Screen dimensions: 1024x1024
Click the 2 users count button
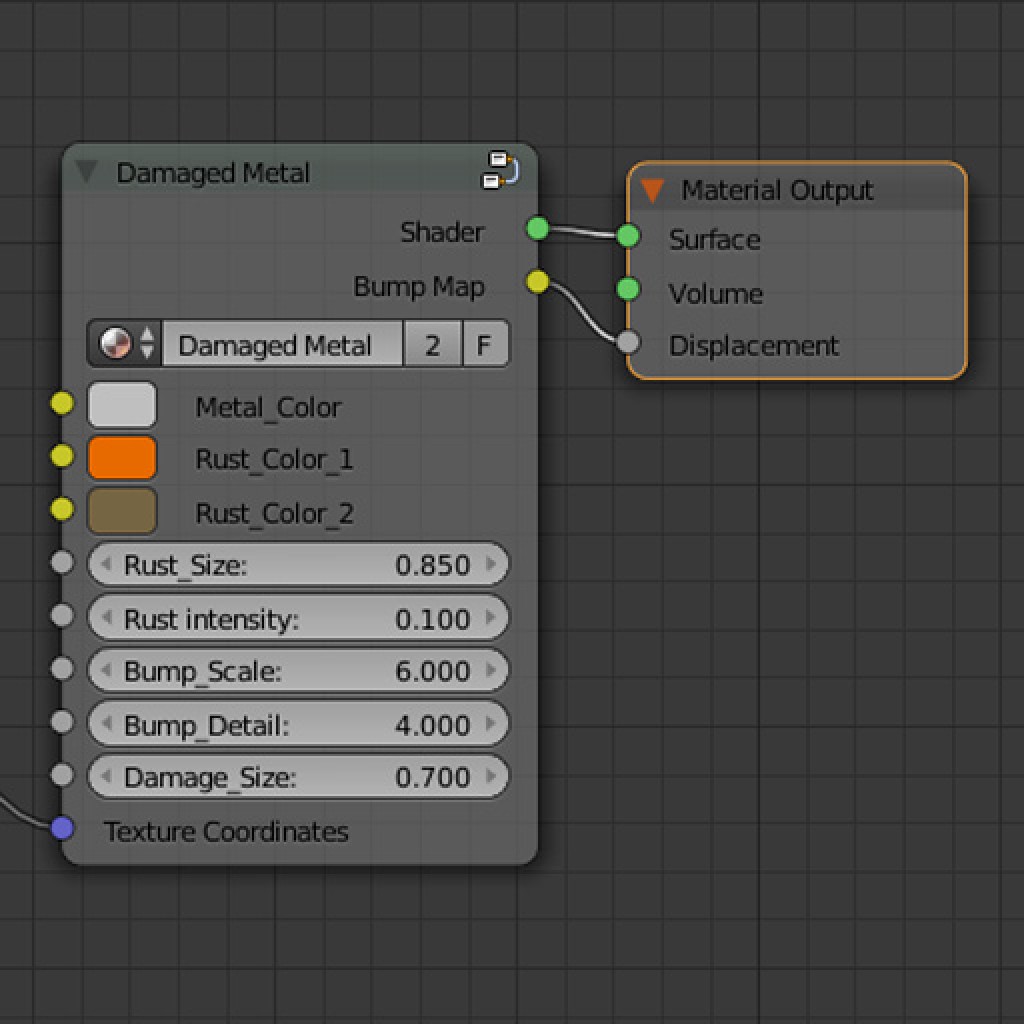point(433,344)
